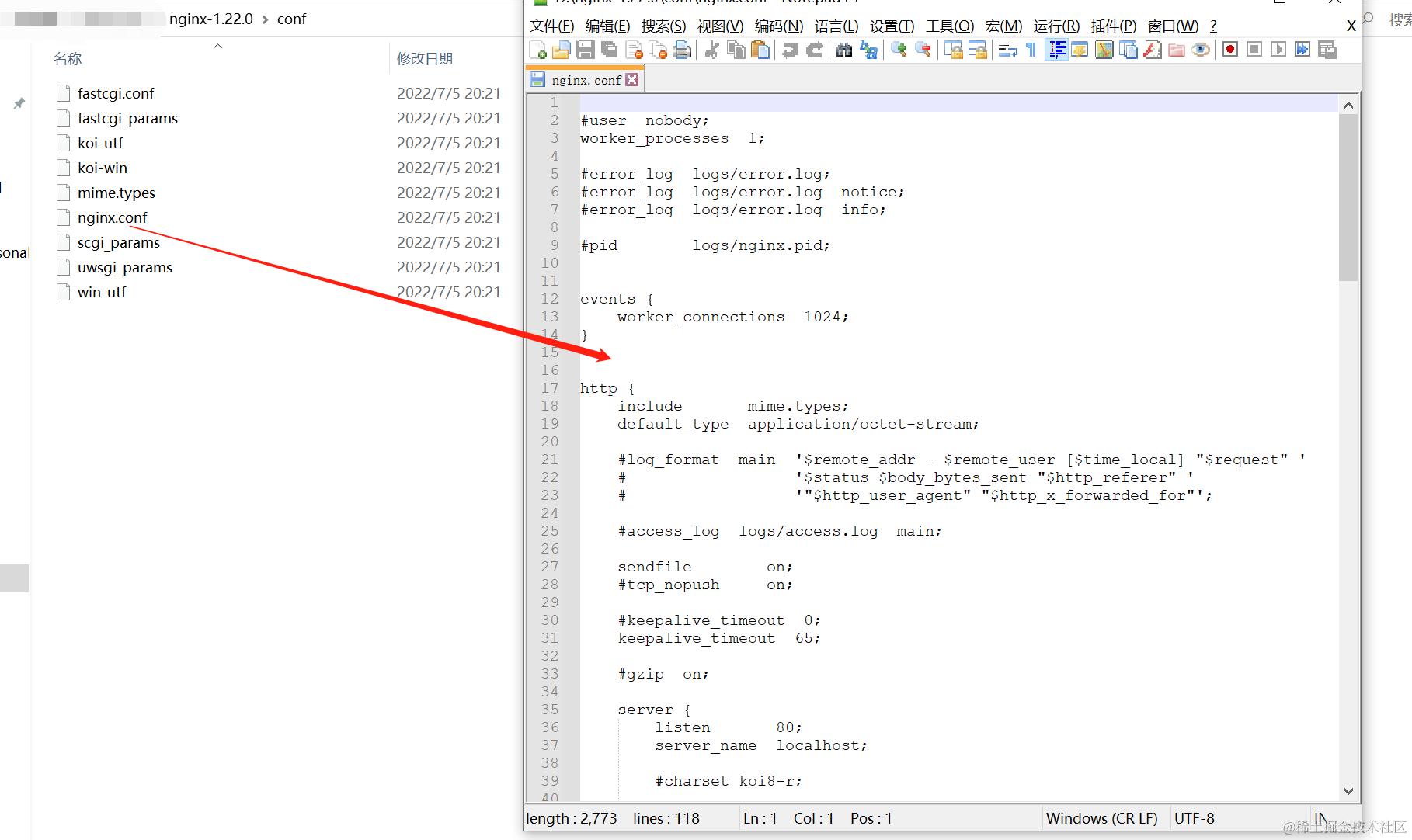This screenshot has width=1412, height=840.
Task: Click the Open file toolbar icon
Action: click(562, 50)
